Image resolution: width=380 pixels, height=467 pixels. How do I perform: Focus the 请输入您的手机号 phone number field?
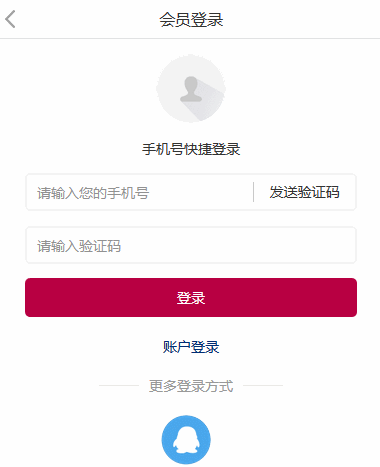click(x=139, y=192)
